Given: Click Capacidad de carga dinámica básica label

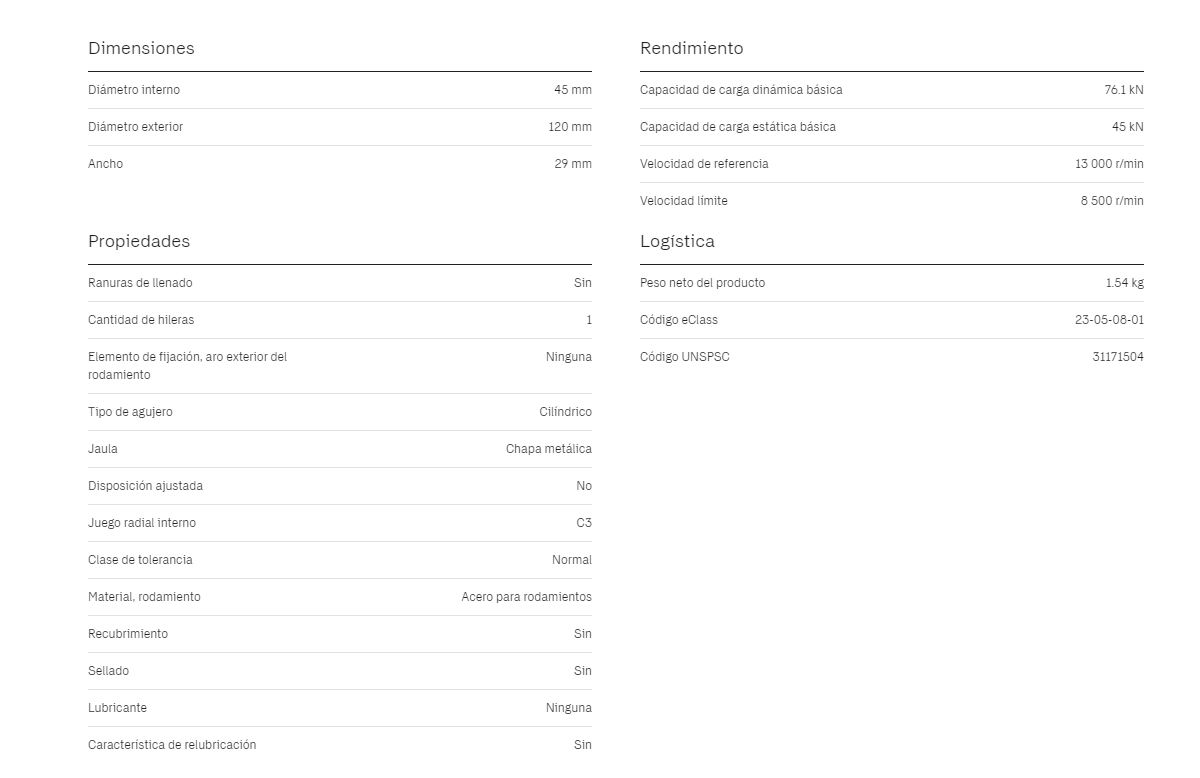Looking at the screenshot, I should [741, 90].
